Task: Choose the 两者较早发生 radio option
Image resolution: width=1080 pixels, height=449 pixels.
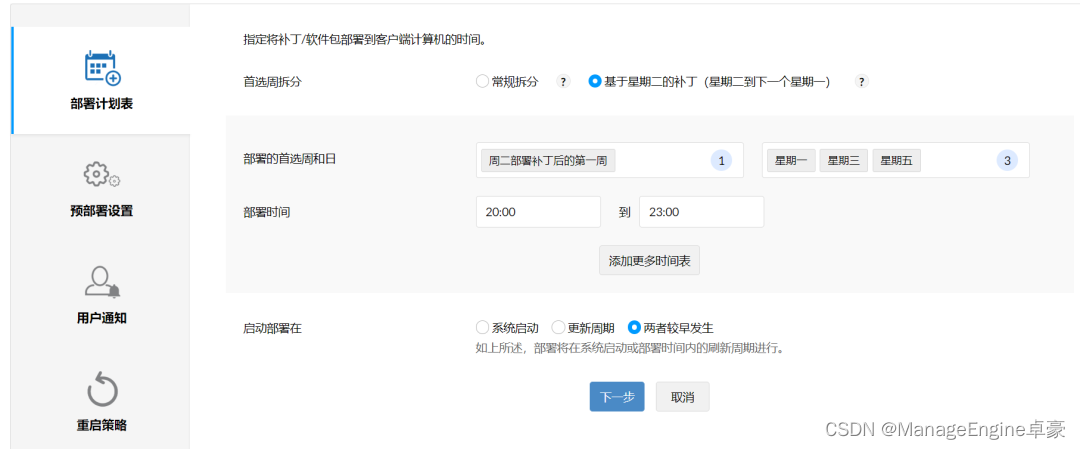Action: [634, 328]
